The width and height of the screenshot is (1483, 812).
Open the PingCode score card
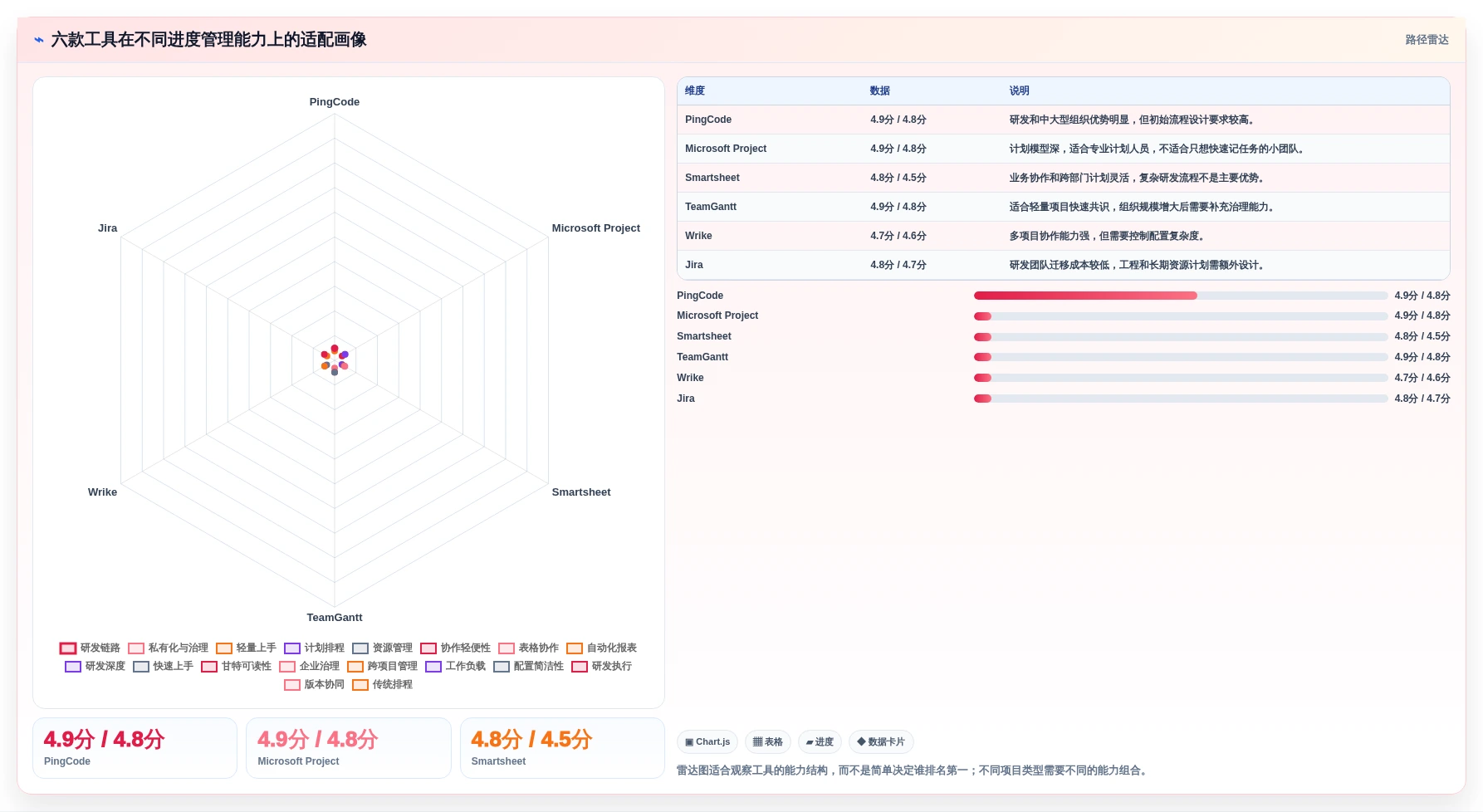click(x=135, y=748)
